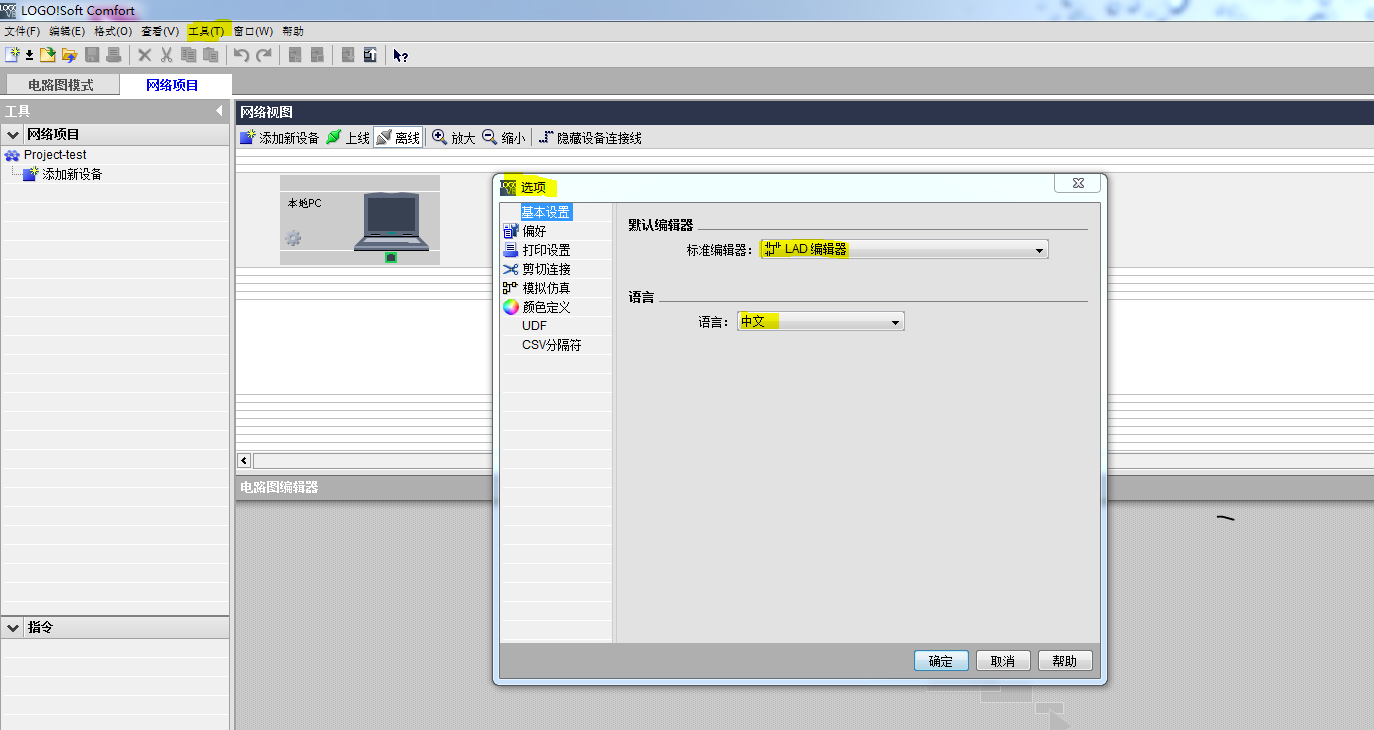Select 剪切连接 in options list
Viewport: 1374px width, 730px height.
point(546,269)
